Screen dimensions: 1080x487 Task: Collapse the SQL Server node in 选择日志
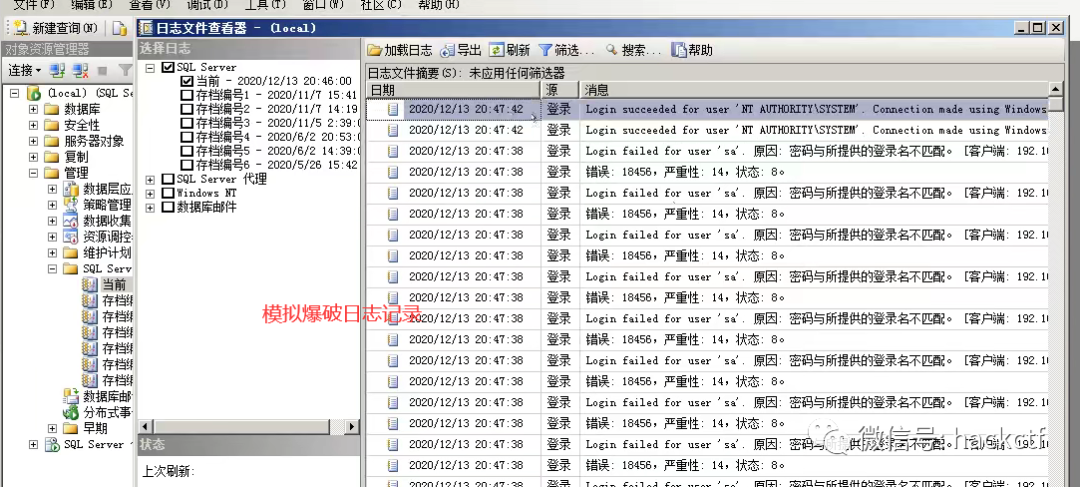pyautogui.click(x=150, y=68)
